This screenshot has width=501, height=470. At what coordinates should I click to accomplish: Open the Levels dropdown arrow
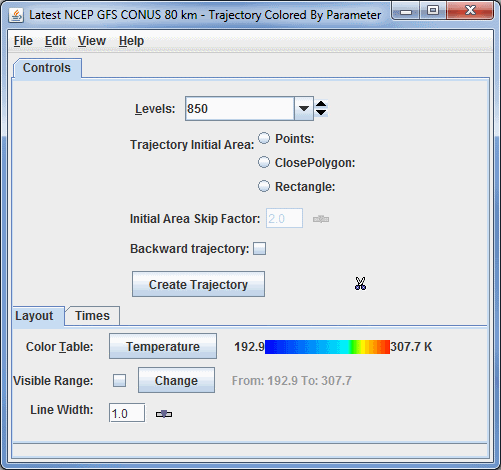[x=304, y=109]
